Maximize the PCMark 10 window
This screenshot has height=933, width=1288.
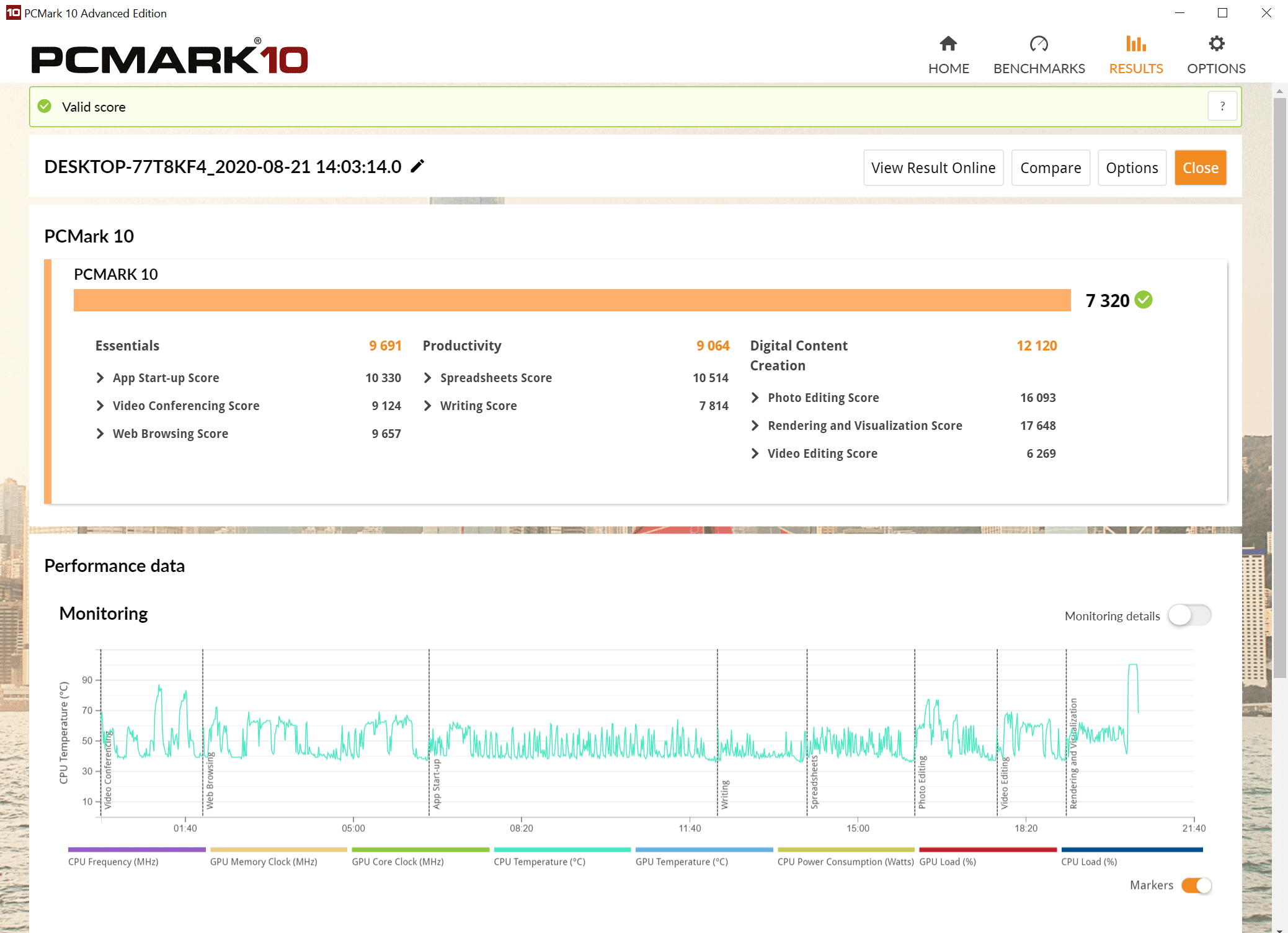point(1222,13)
